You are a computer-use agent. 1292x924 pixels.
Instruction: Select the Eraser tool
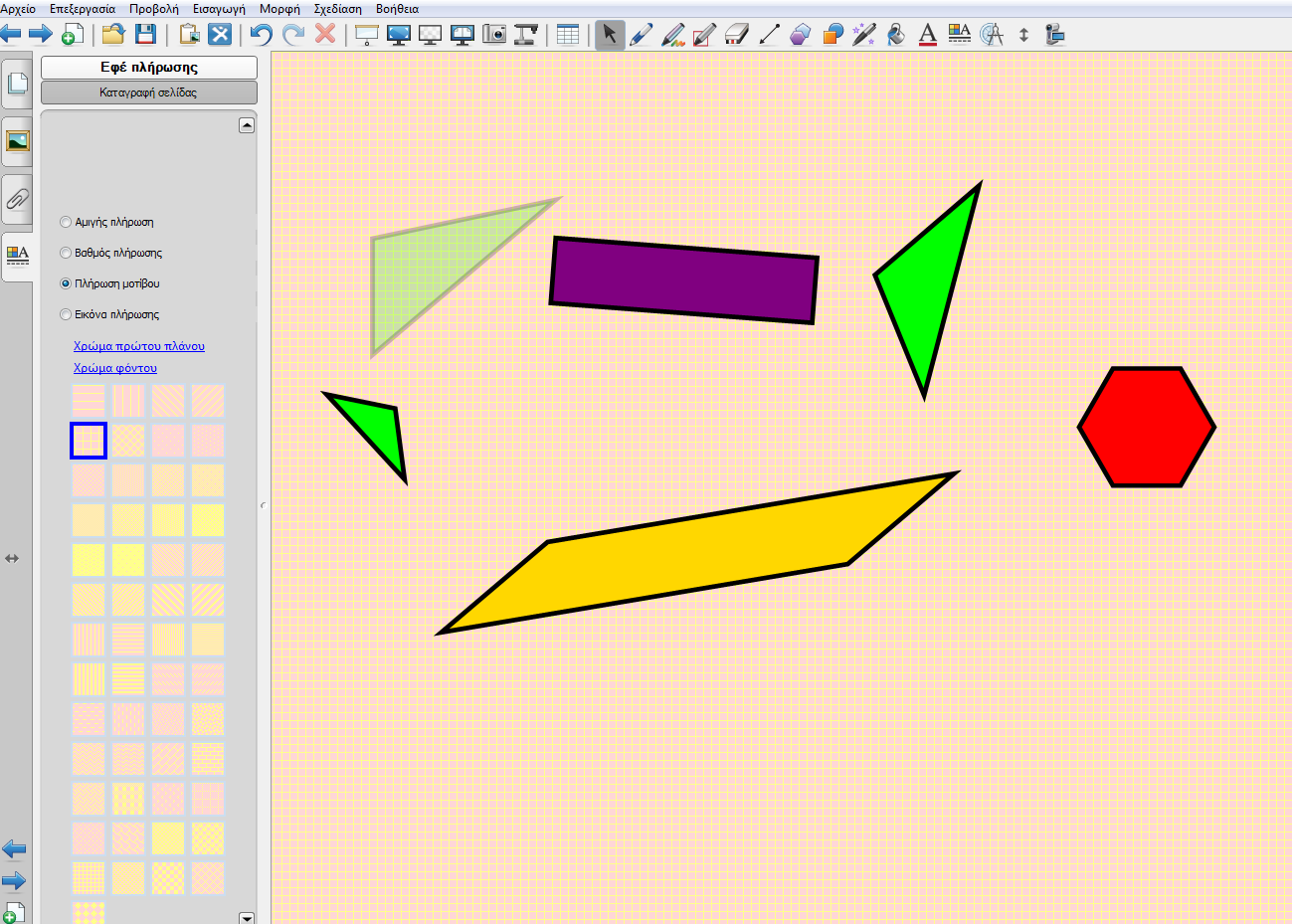737,35
